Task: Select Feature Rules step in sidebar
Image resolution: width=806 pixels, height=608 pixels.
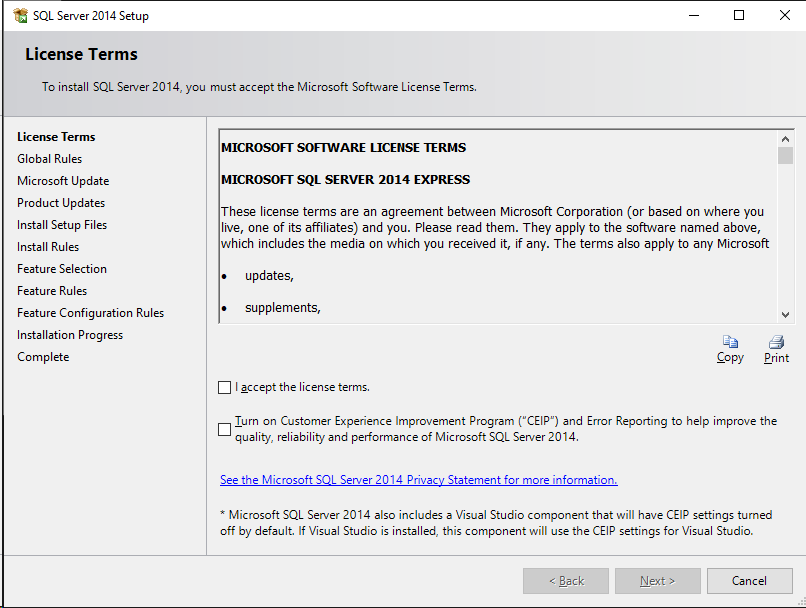Action: [52, 291]
